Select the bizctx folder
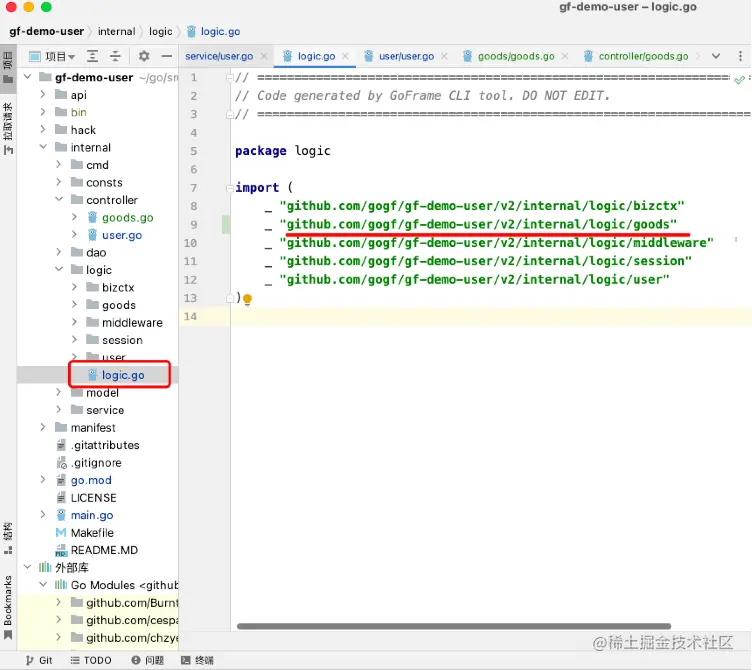This screenshot has height=670, width=752. (x=118, y=287)
